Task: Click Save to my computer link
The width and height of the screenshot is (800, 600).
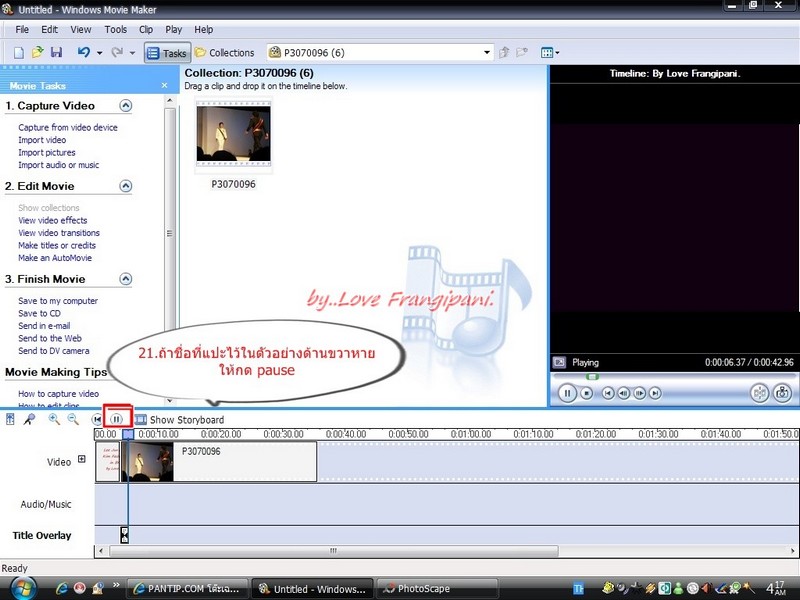Action: pos(58,301)
